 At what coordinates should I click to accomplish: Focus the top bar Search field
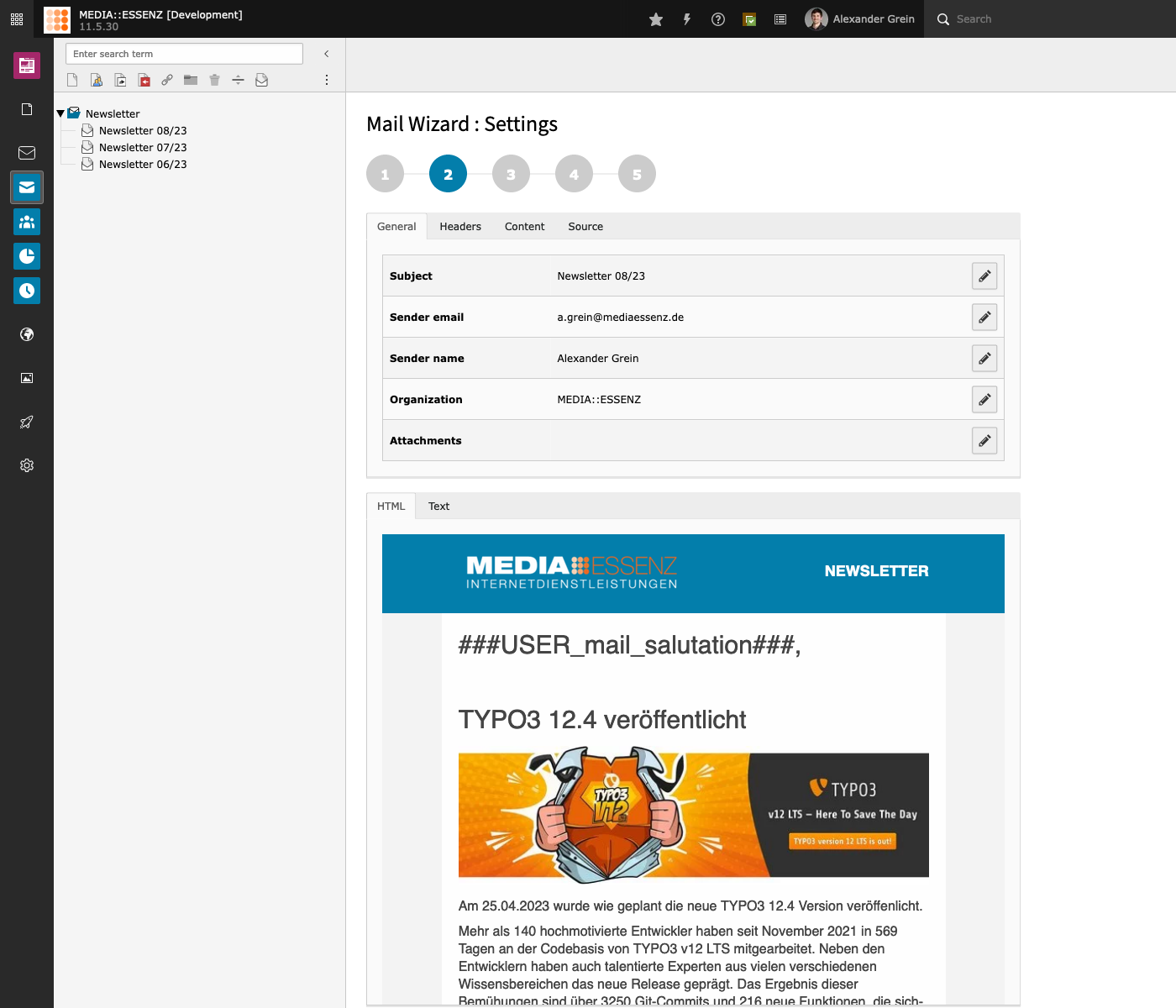(x=1050, y=18)
